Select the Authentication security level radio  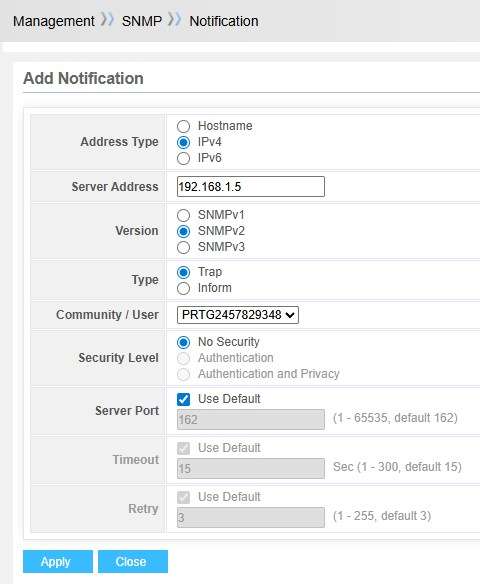click(x=183, y=358)
